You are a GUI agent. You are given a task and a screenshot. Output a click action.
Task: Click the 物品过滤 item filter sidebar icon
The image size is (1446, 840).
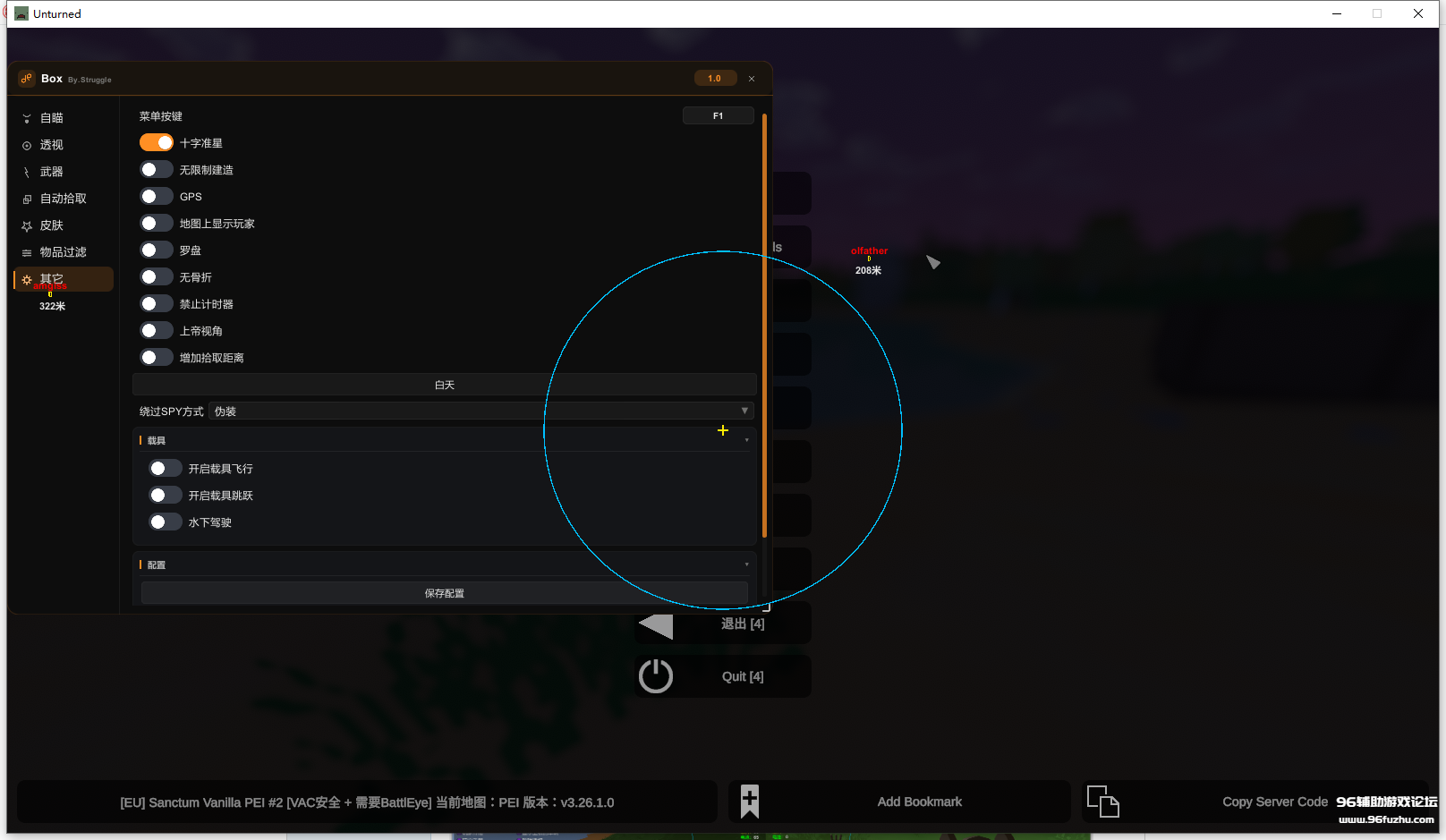tap(27, 253)
